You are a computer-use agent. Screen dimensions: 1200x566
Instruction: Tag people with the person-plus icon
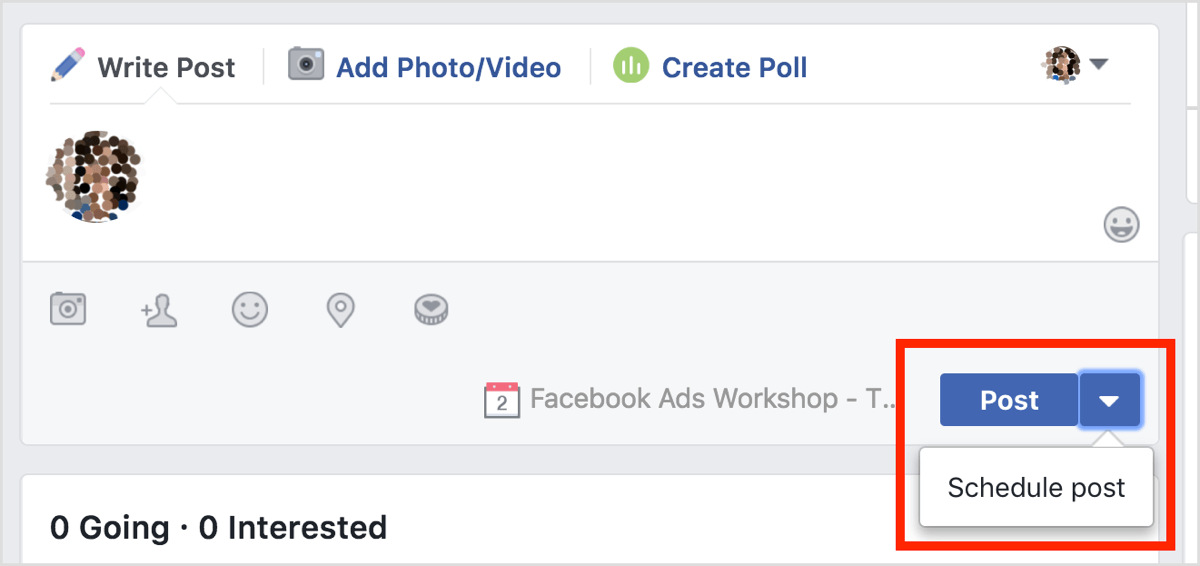tap(159, 311)
